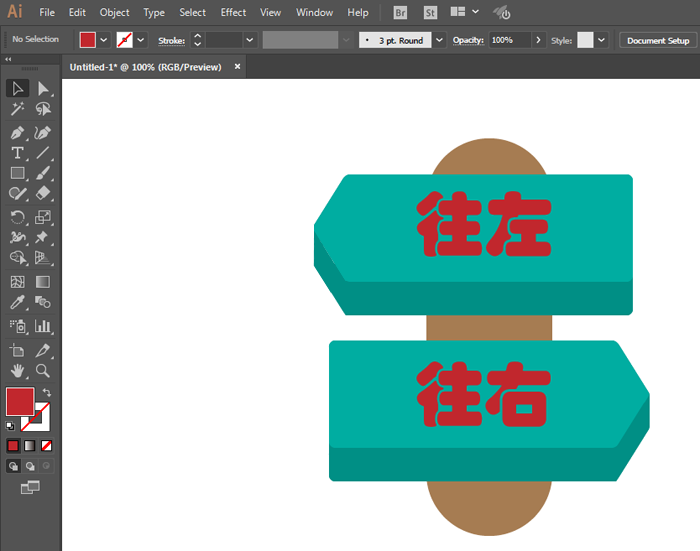700x551 pixels.
Task: Activate the Scale tool
Action: coord(43,217)
